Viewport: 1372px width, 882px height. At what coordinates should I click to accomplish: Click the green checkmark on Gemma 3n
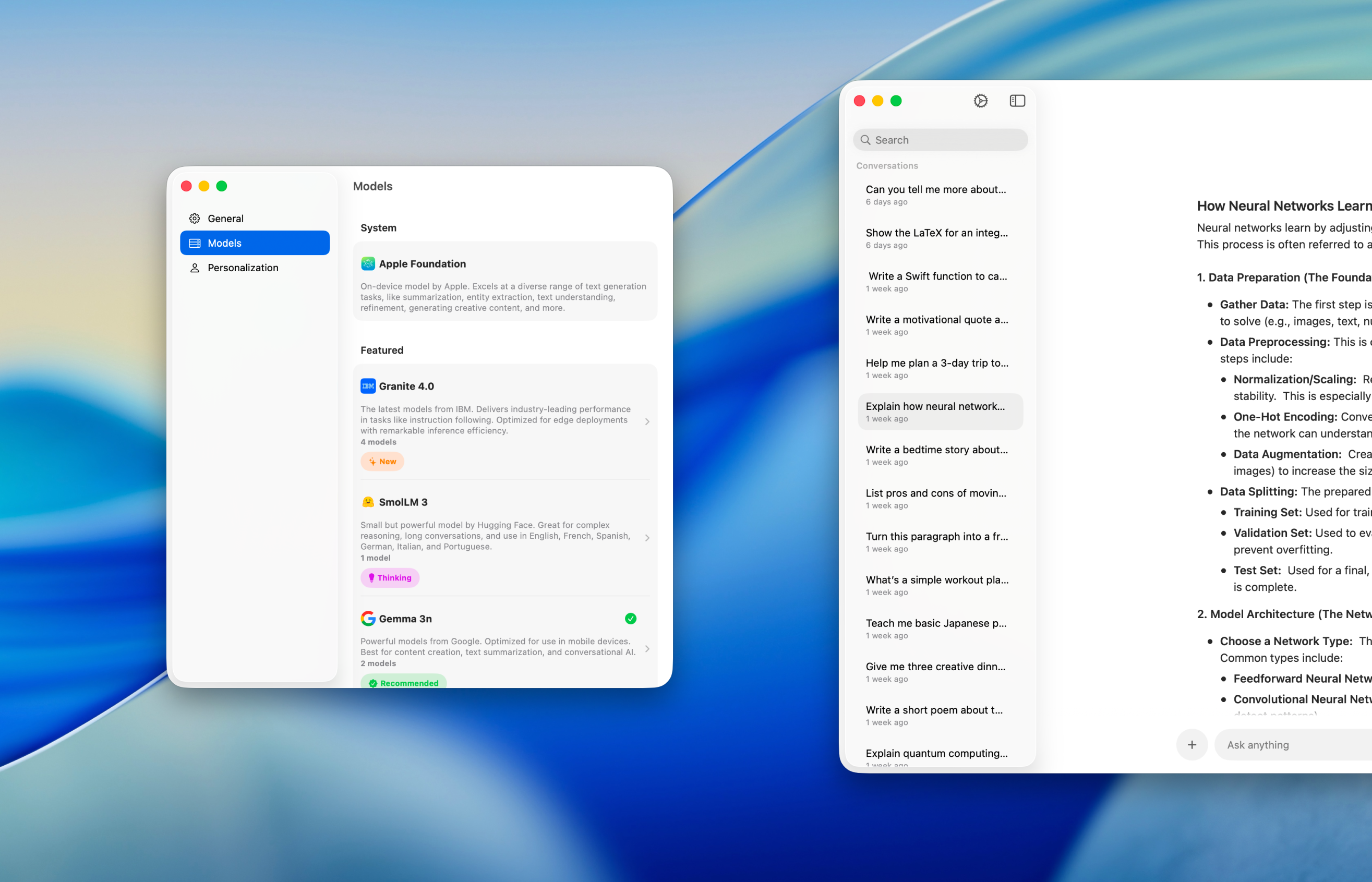click(631, 619)
